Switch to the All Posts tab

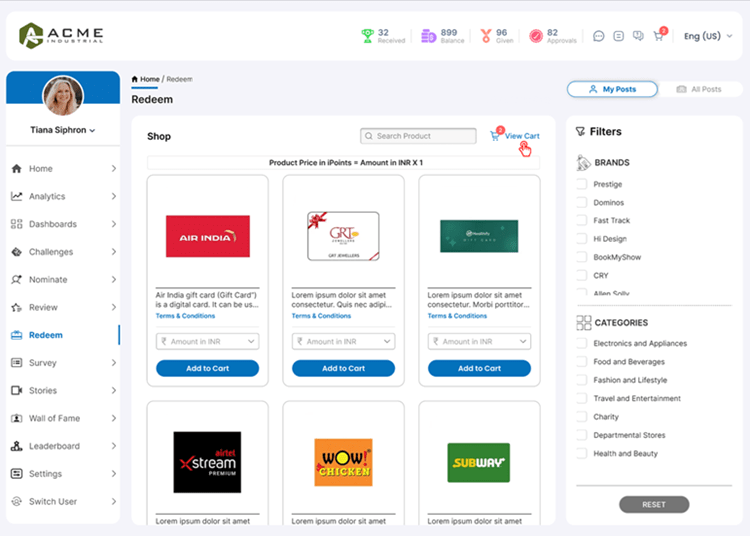pos(698,89)
